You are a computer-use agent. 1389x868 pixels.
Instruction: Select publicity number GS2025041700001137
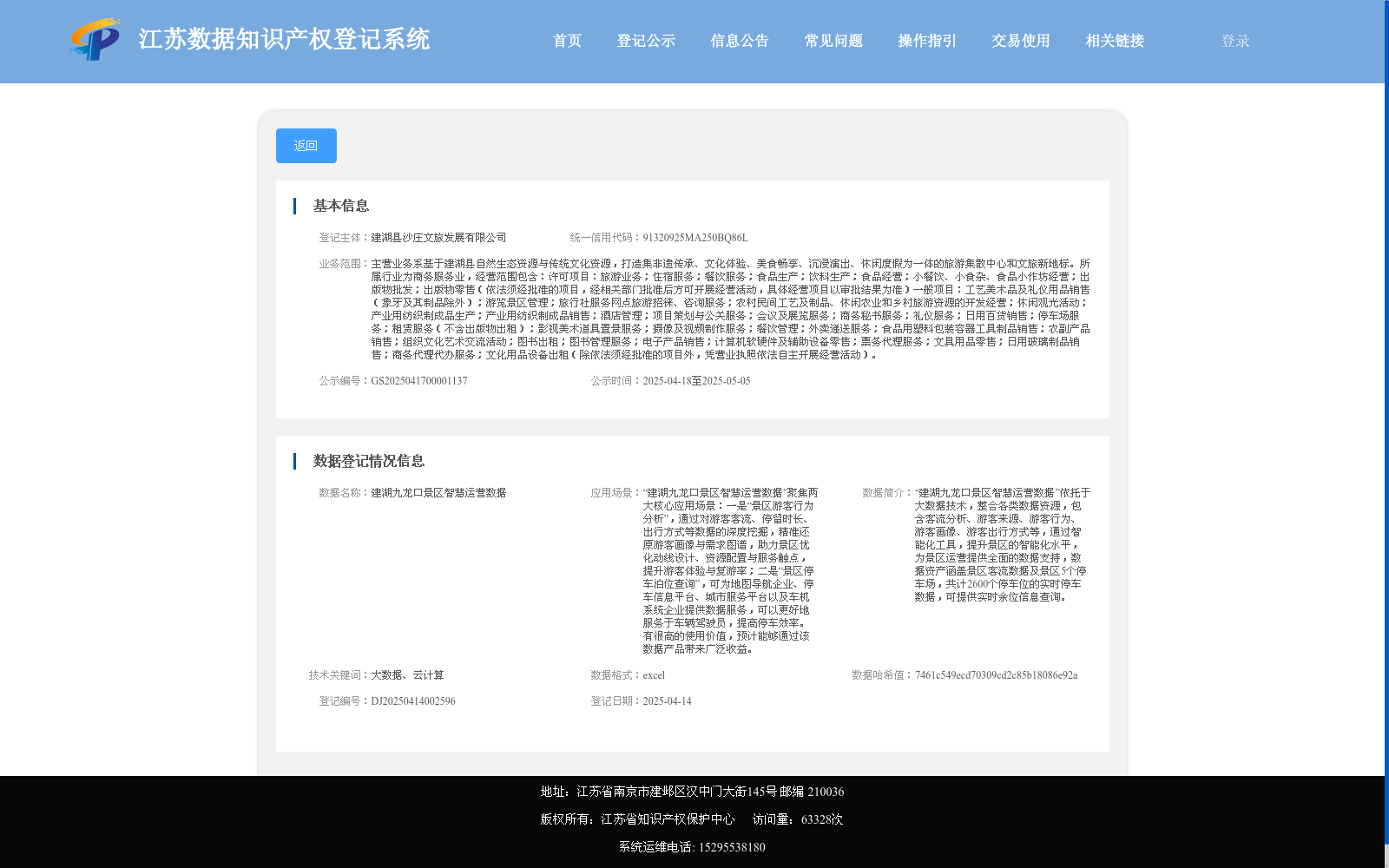point(419,381)
